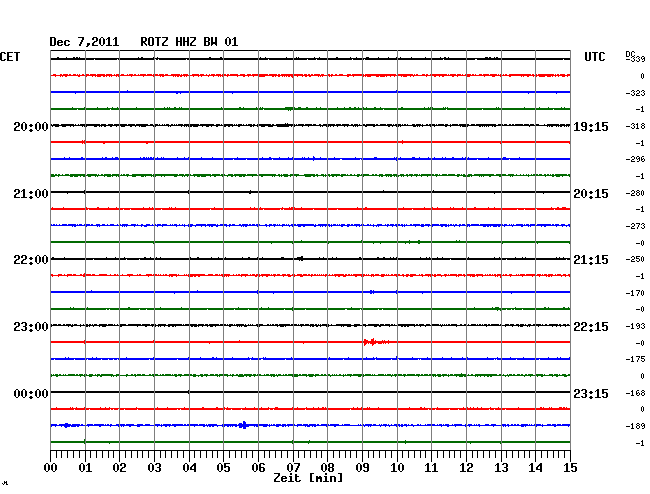The height and width of the screenshot is (494, 650).
Task: Click the UTC time label '19:15'
Action: [x=591, y=127]
